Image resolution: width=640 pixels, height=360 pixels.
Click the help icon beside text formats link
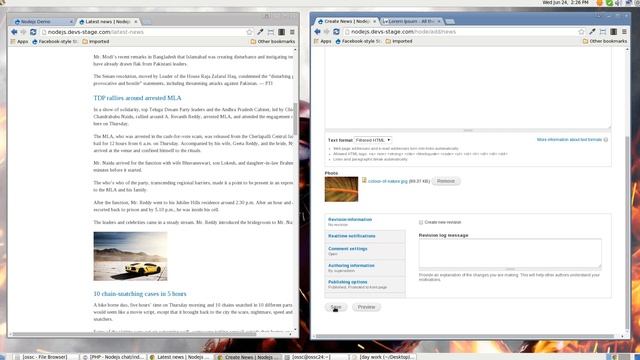tap(606, 140)
